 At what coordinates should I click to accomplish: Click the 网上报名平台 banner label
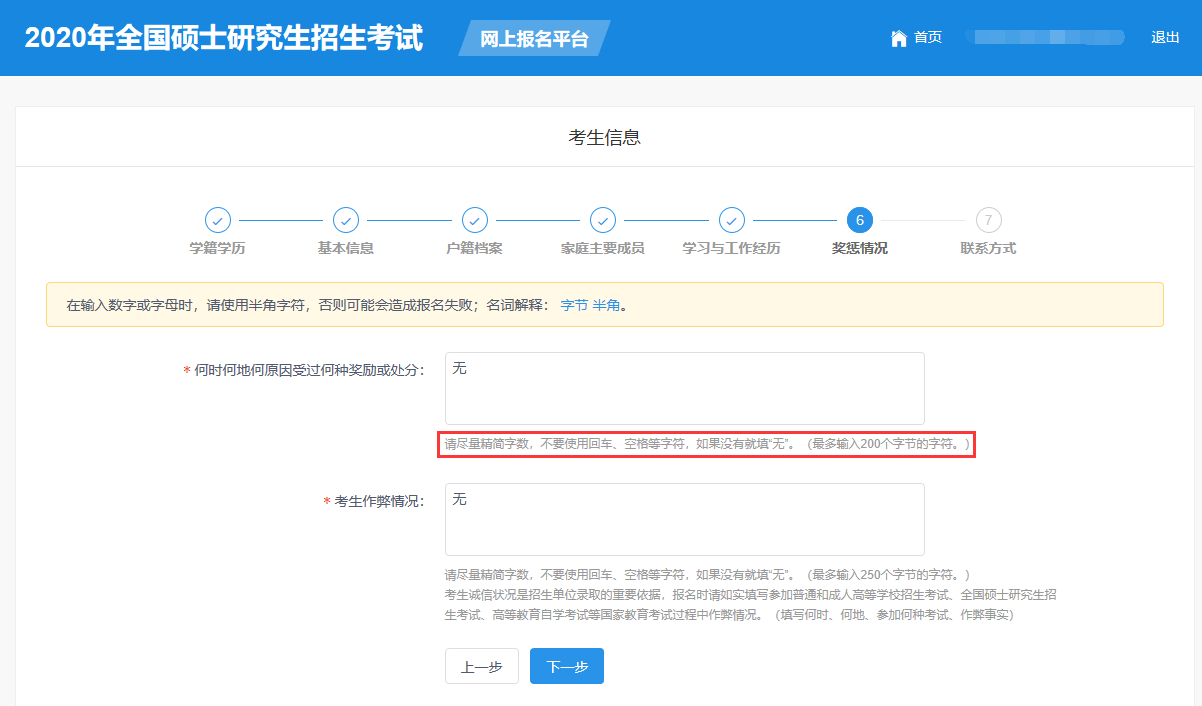(534, 39)
